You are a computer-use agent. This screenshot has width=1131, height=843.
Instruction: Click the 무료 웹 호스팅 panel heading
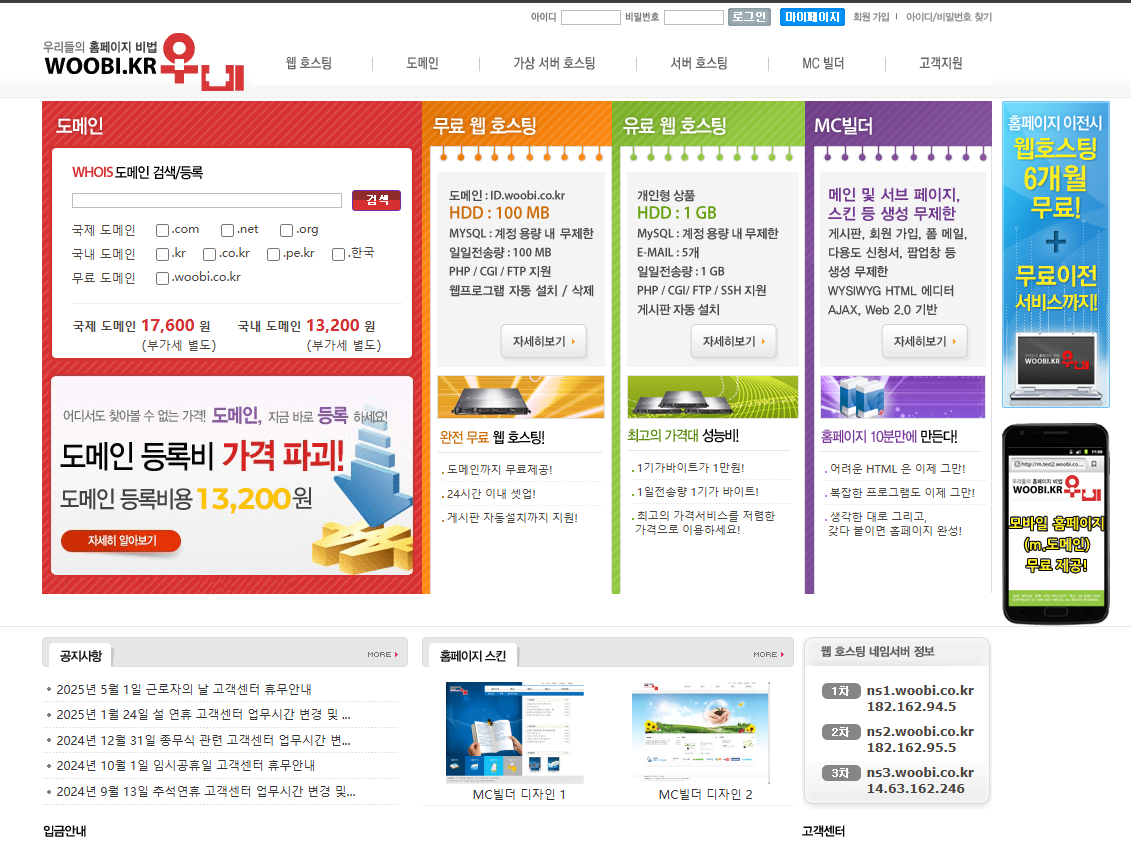[485, 125]
